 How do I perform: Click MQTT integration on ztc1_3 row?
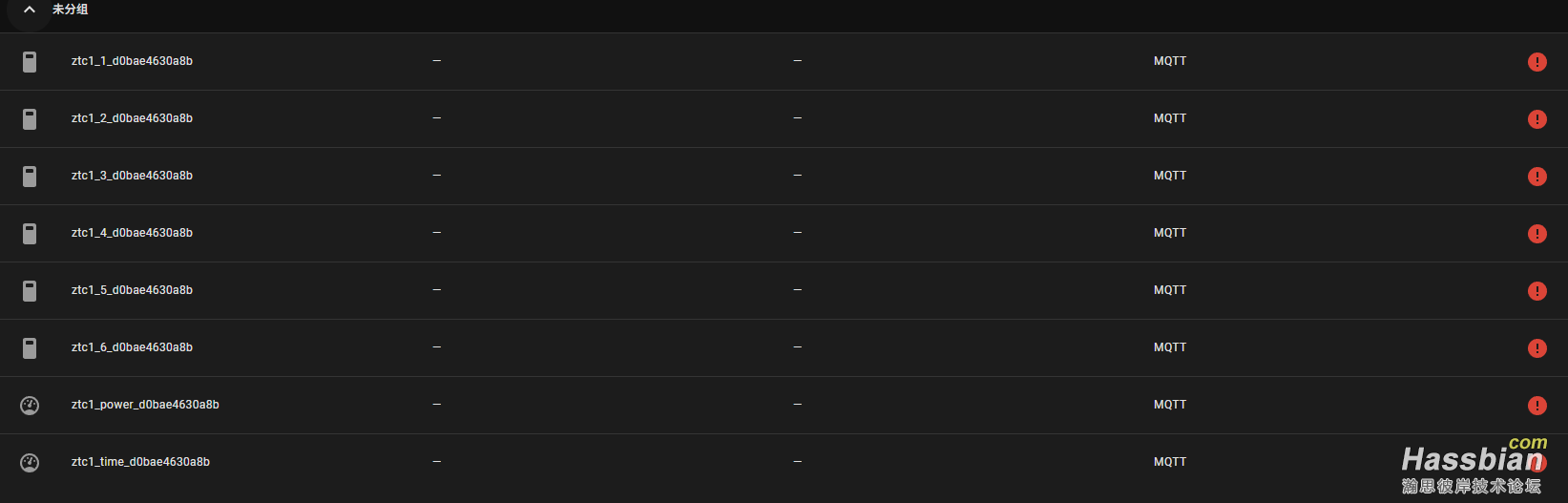(1169, 176)
